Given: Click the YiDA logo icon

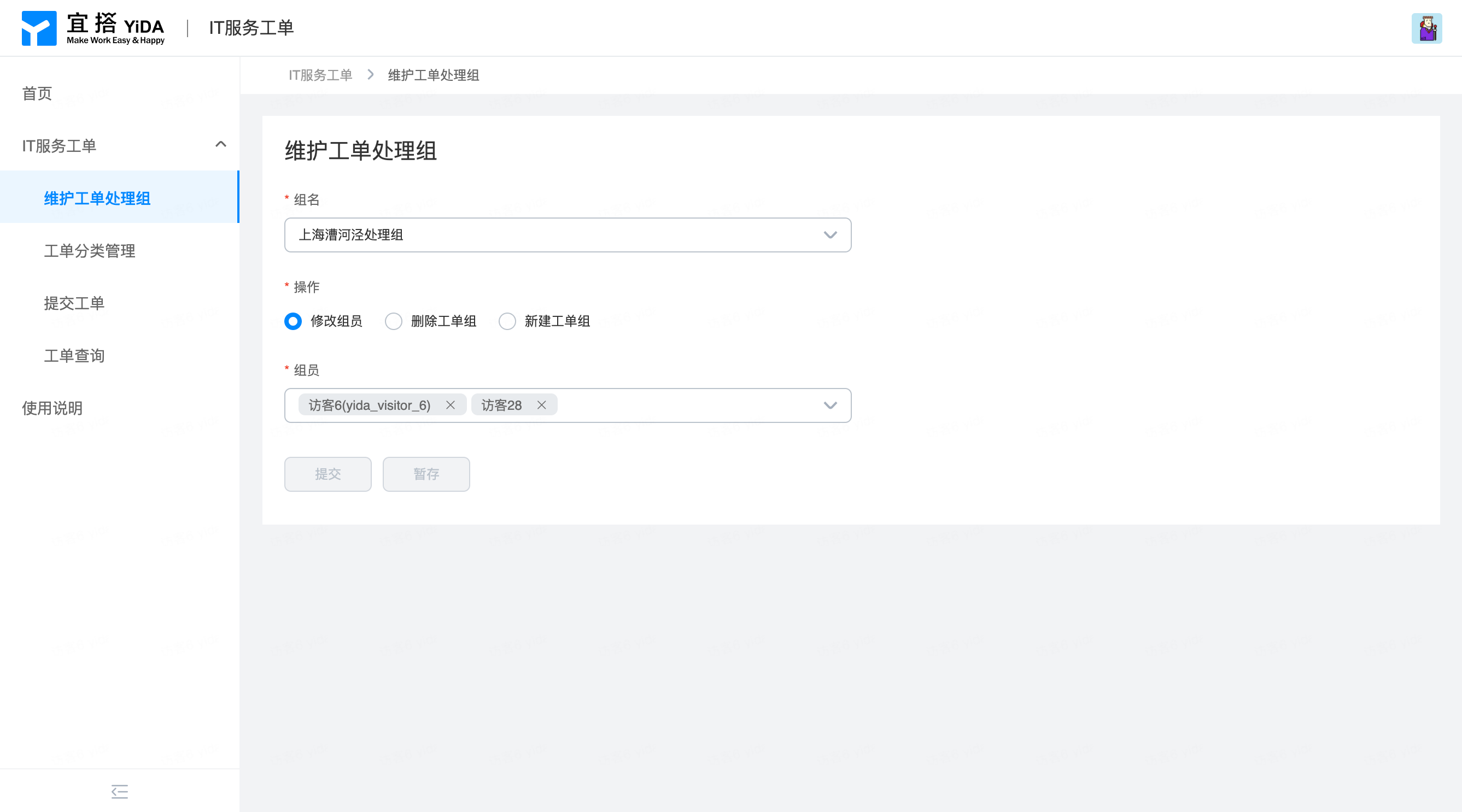Looking at the screenshot, I should tap(39, 28).
